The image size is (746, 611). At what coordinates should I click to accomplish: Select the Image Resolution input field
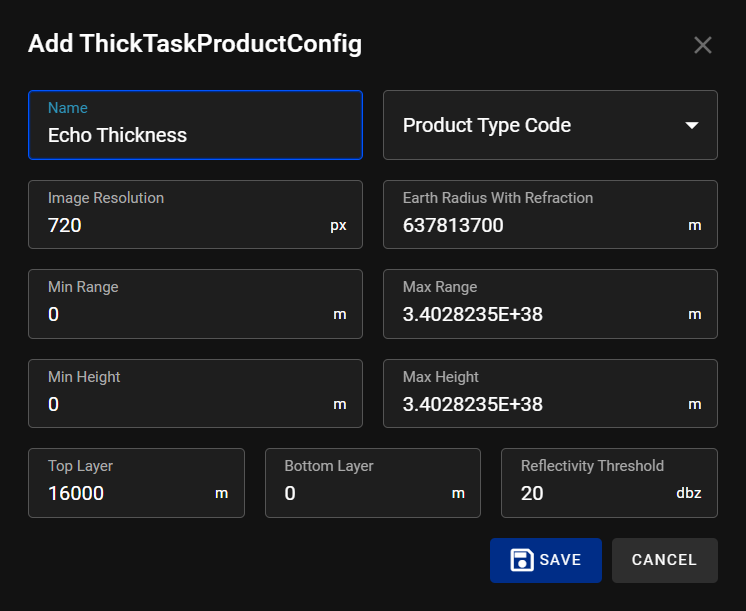coord(180,225)
